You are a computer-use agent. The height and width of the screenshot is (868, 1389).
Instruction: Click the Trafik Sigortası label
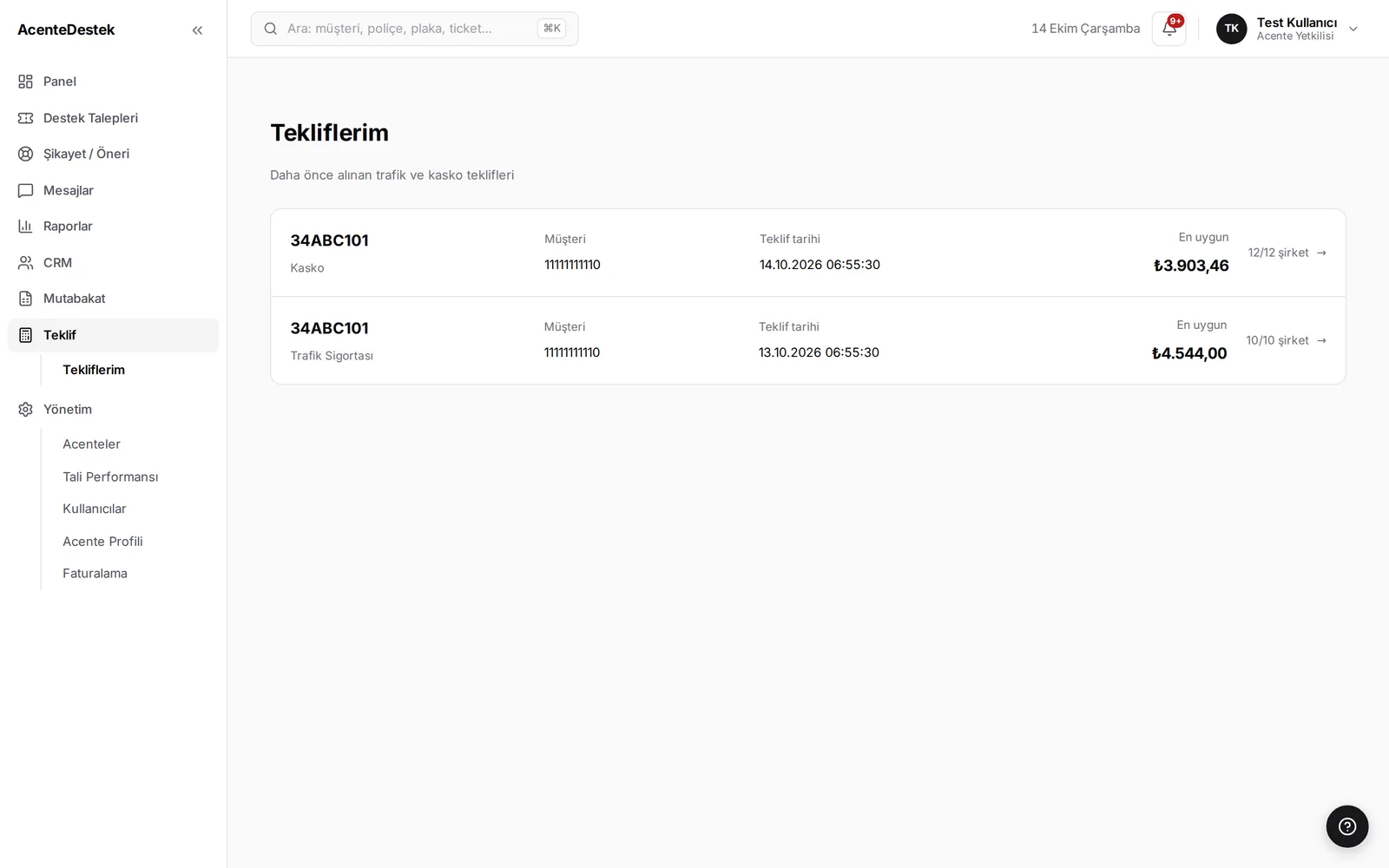[x=332, y=356]
